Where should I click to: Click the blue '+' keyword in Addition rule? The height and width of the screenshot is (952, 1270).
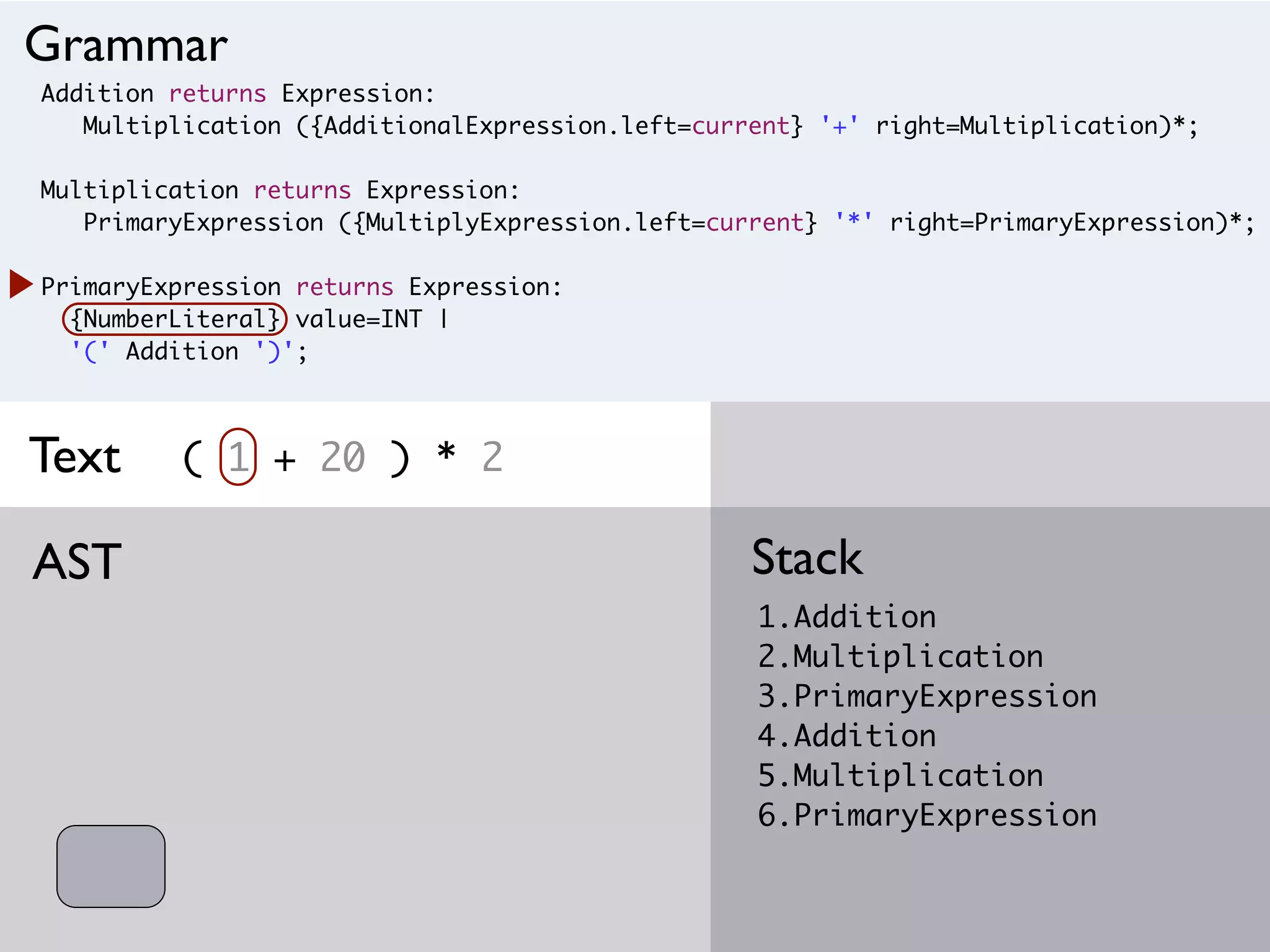[x=840, y=126]
